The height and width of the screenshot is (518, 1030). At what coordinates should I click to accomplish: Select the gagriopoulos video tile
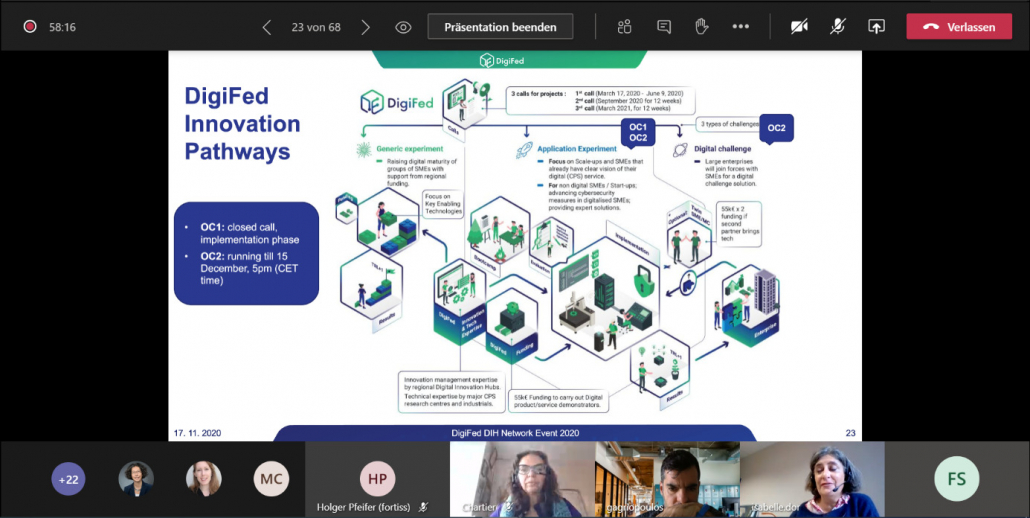[x=667, y=479]
